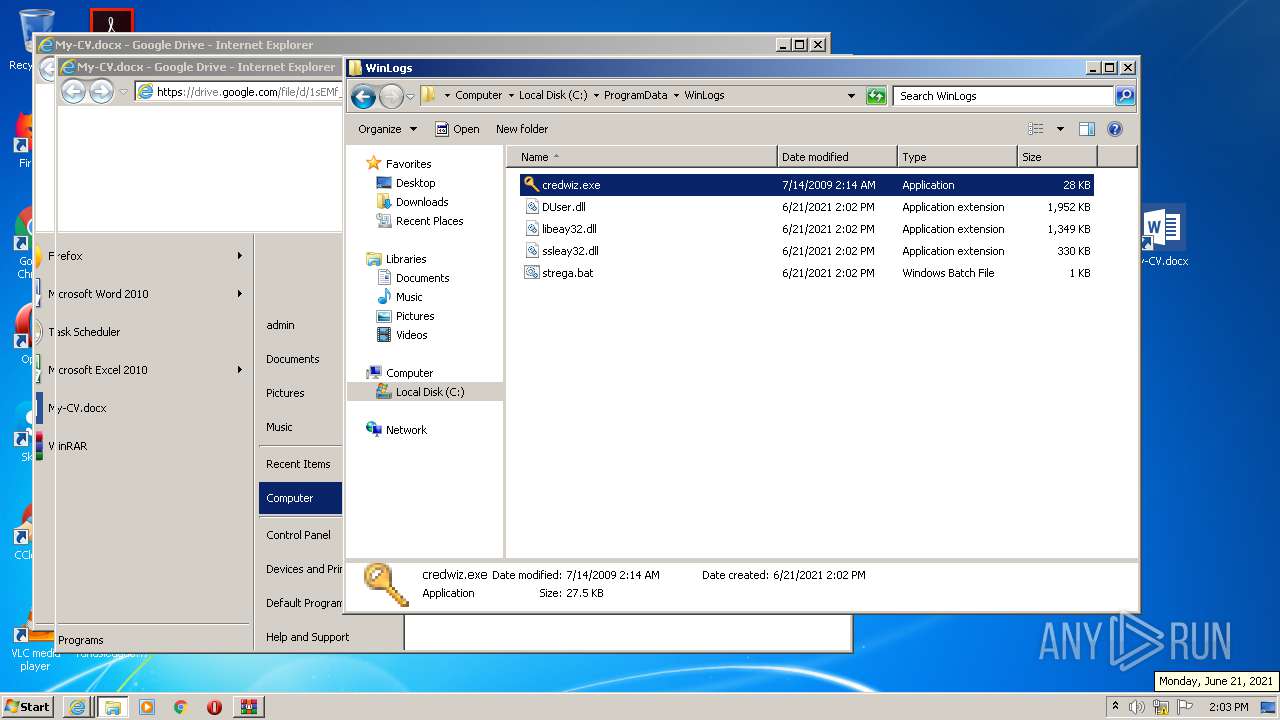The image size is (1280, 720).
Task: Click the Back arrow in Internet Explorer
Action: pyautogui.click(x=73, y=92)
